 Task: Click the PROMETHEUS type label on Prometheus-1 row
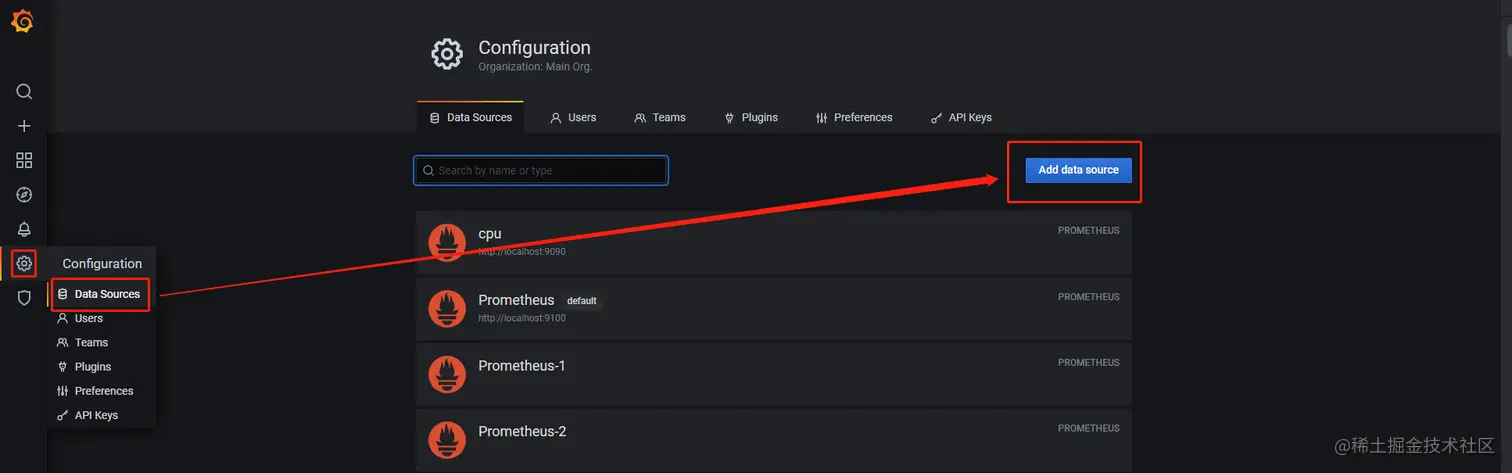click(x=1089, y=363)
